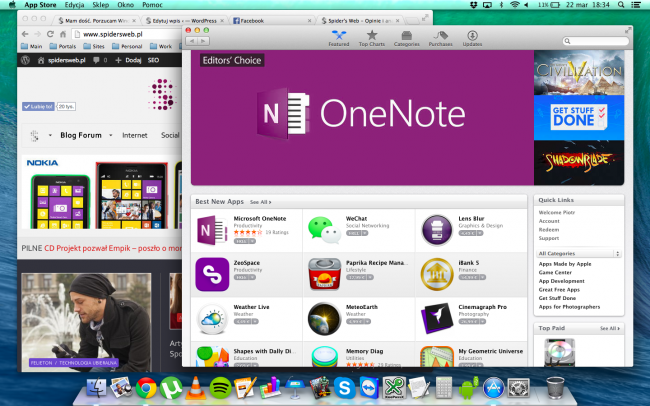
Task: Open Apps Made by Apple link
Action: click(x=565, y=264)
